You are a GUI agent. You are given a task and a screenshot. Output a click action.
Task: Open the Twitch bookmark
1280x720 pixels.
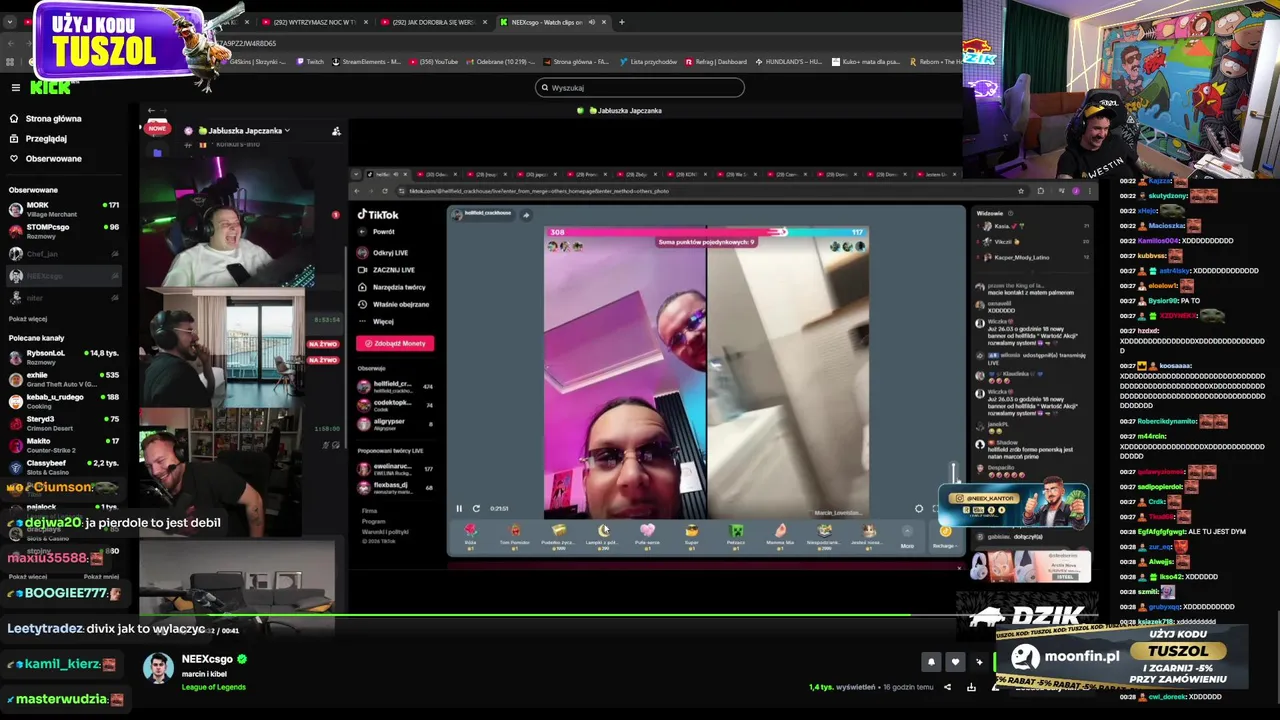click(x=310, y=62)
